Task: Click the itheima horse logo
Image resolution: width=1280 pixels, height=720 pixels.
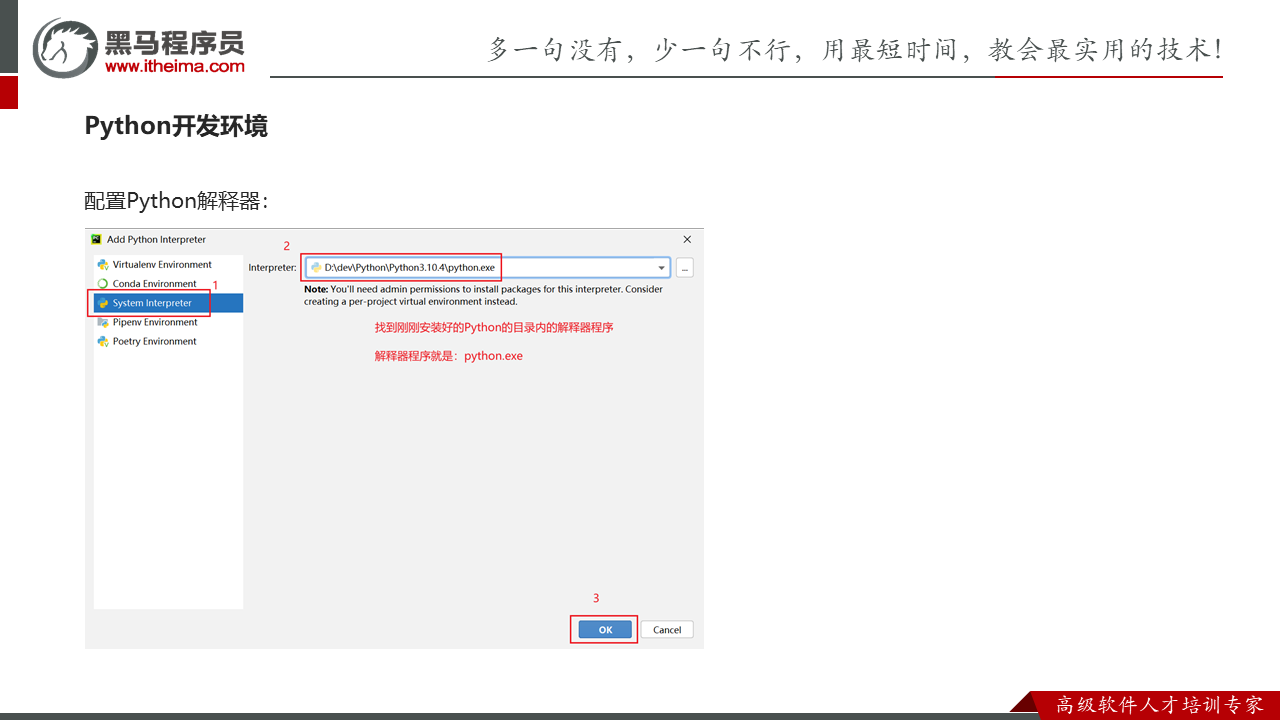Action: pos(66,48)
